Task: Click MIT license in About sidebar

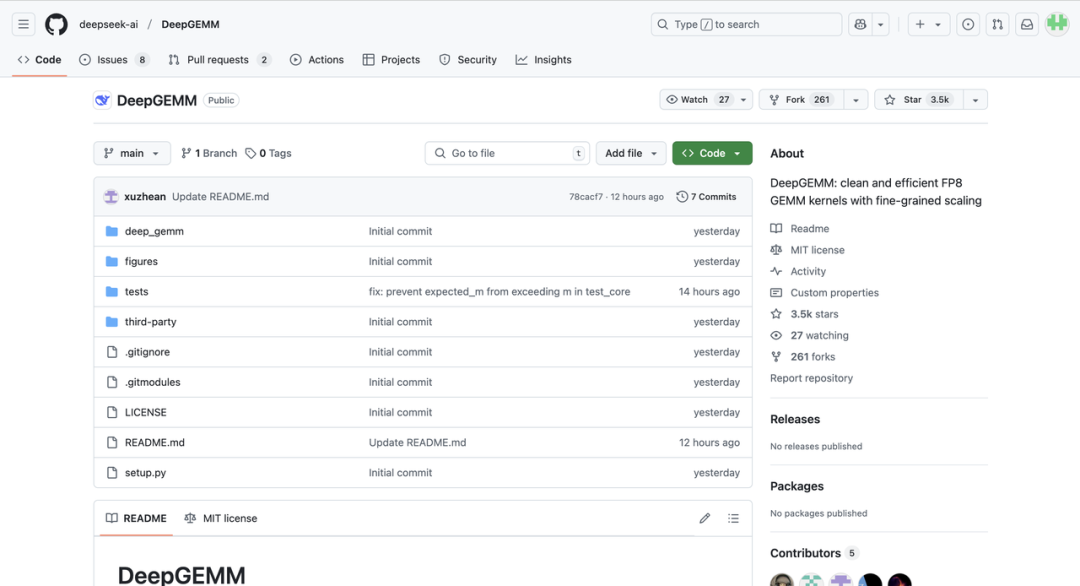Action: point(817,250)
